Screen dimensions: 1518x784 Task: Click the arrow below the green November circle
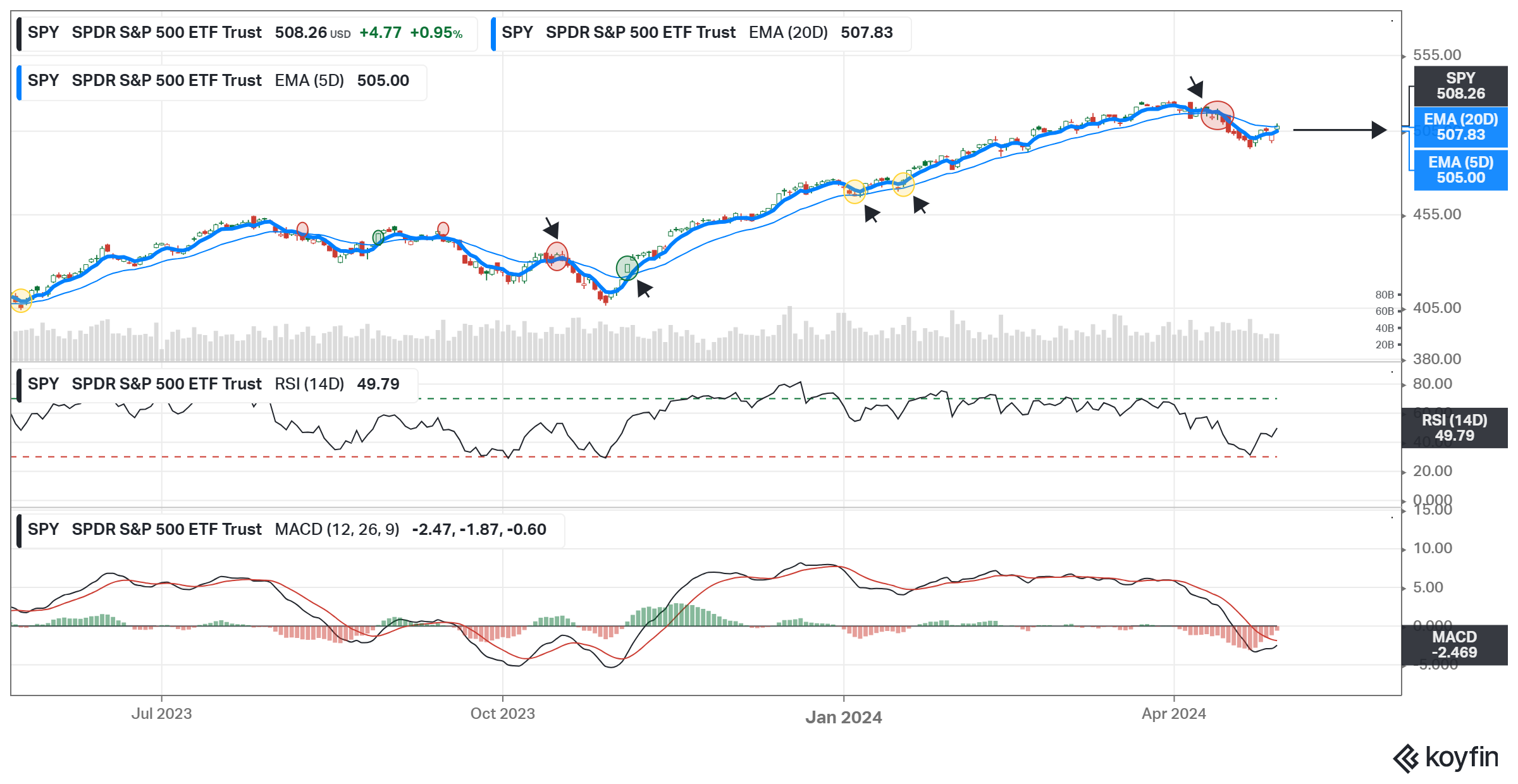point(644,289)
